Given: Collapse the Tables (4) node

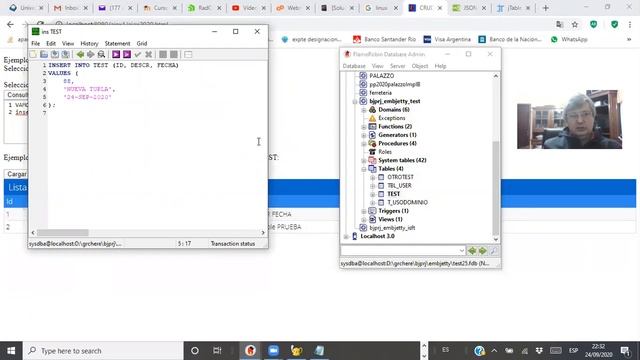Looking at the screenshot, I should 364,169.
